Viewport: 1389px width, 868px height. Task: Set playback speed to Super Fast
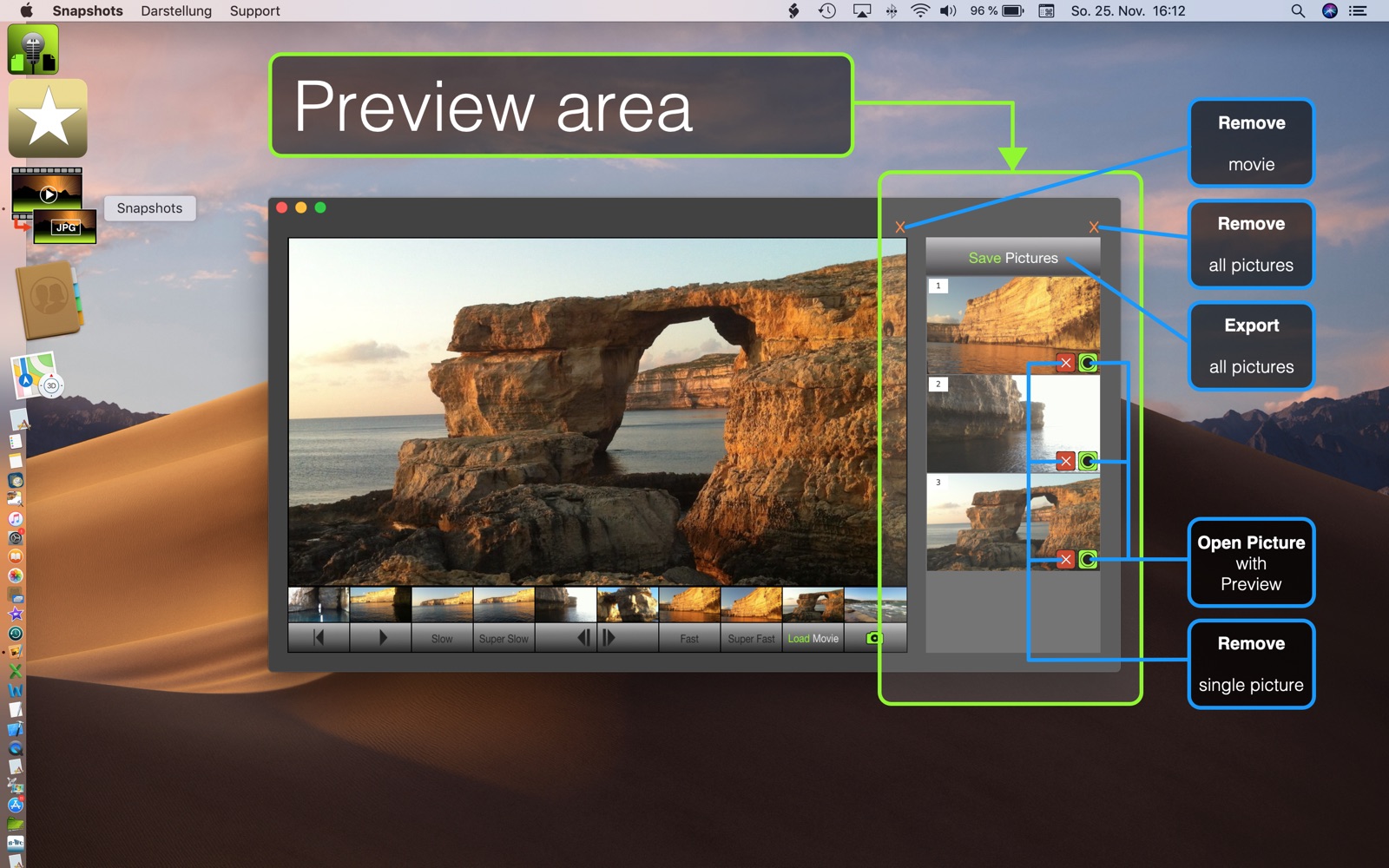[751, 638]
